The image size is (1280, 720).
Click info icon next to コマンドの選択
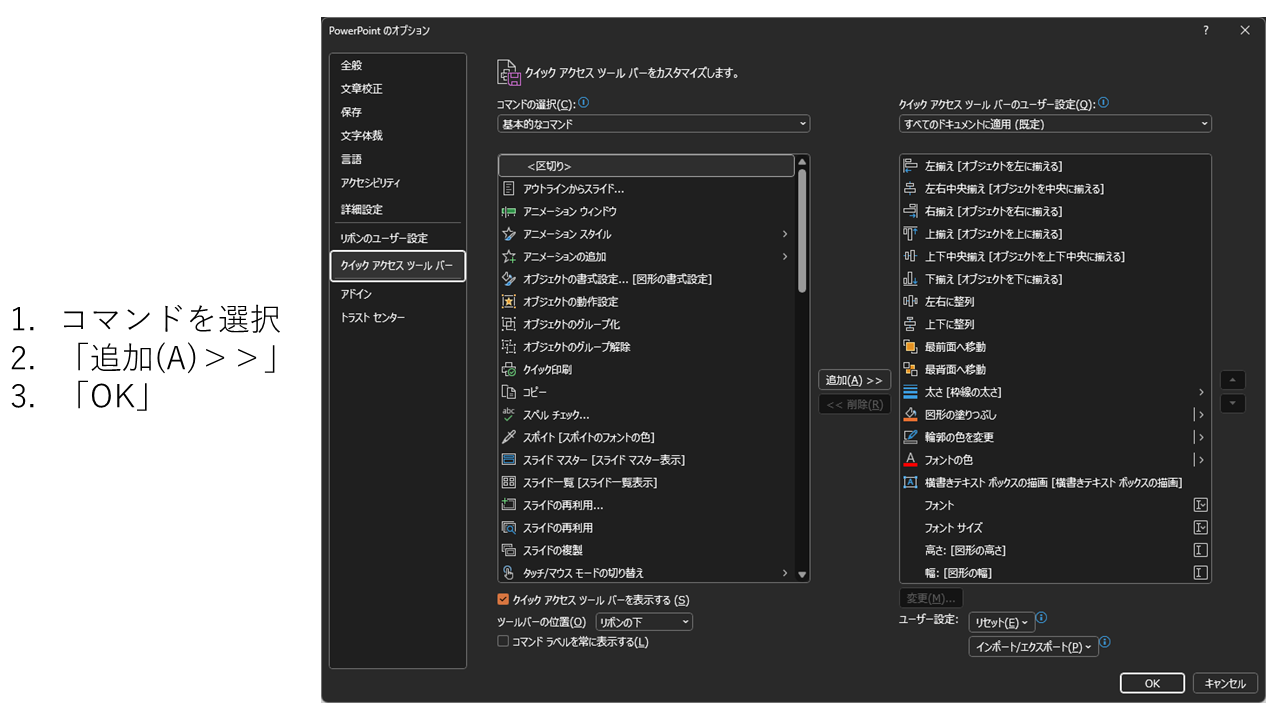pyautogui.click(x=584, y=102)
